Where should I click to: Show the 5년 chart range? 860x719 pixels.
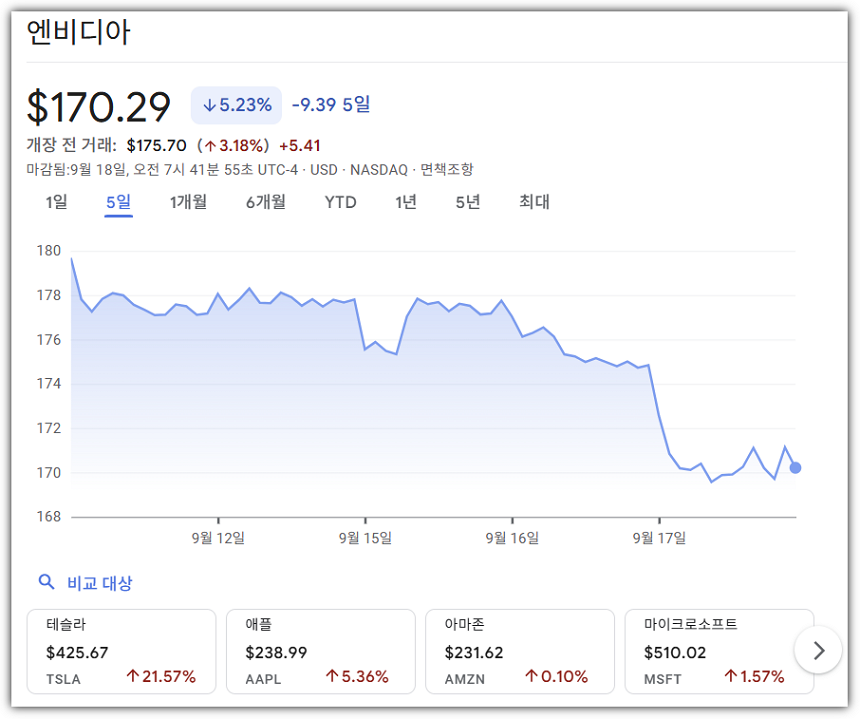tap(468, 202)
